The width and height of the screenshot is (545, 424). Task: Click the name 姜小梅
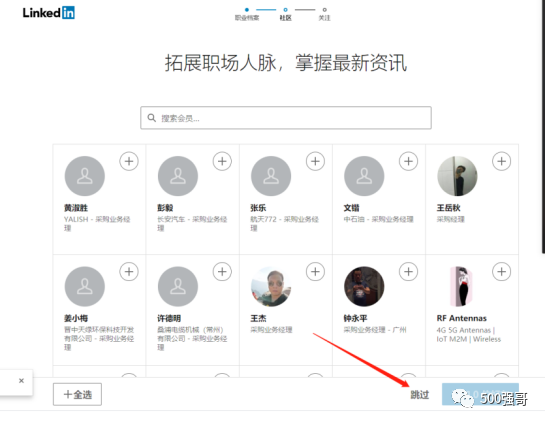click(76, 318)
